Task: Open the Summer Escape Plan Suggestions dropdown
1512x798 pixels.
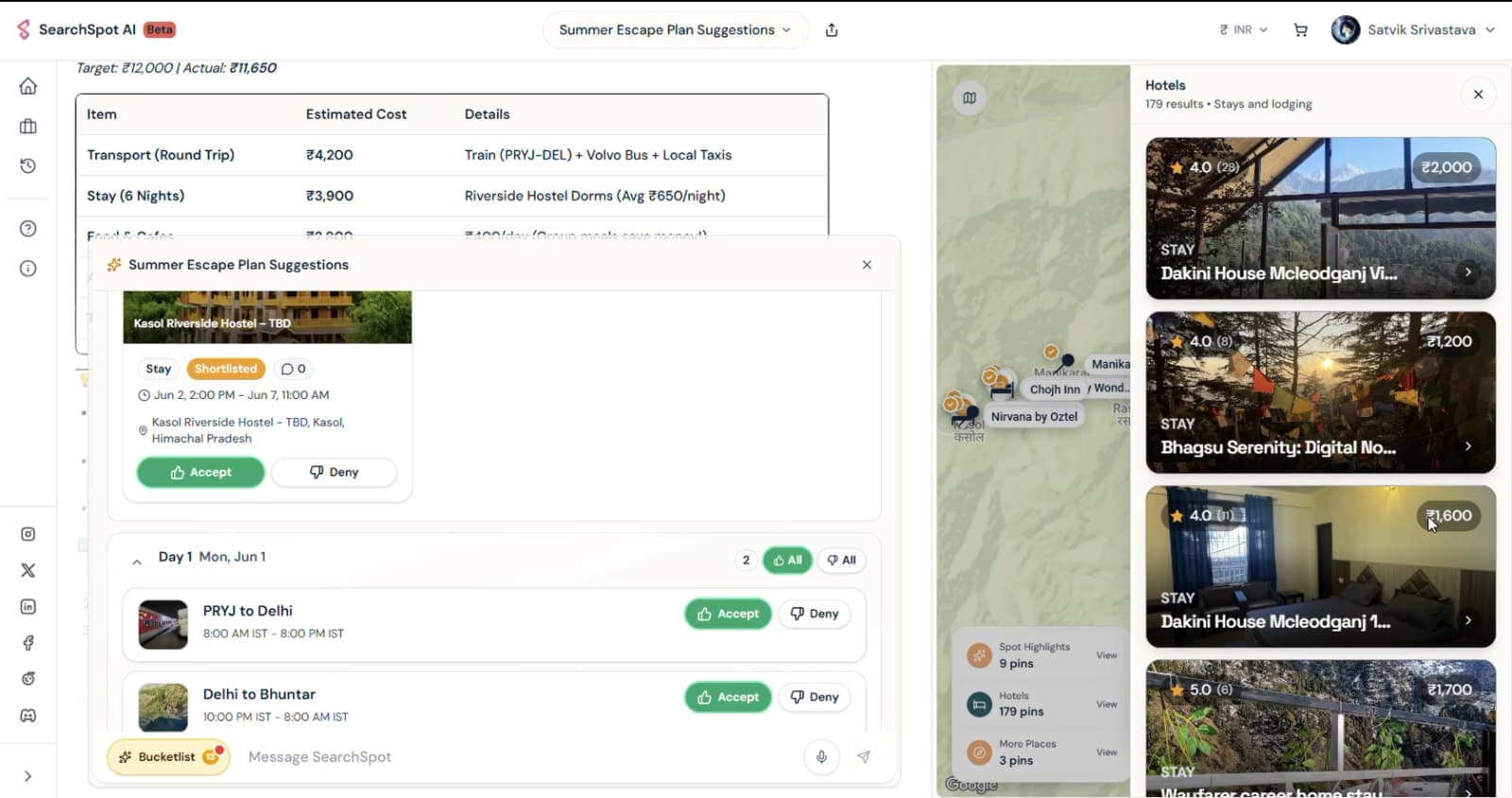Action: click(676, 30)
